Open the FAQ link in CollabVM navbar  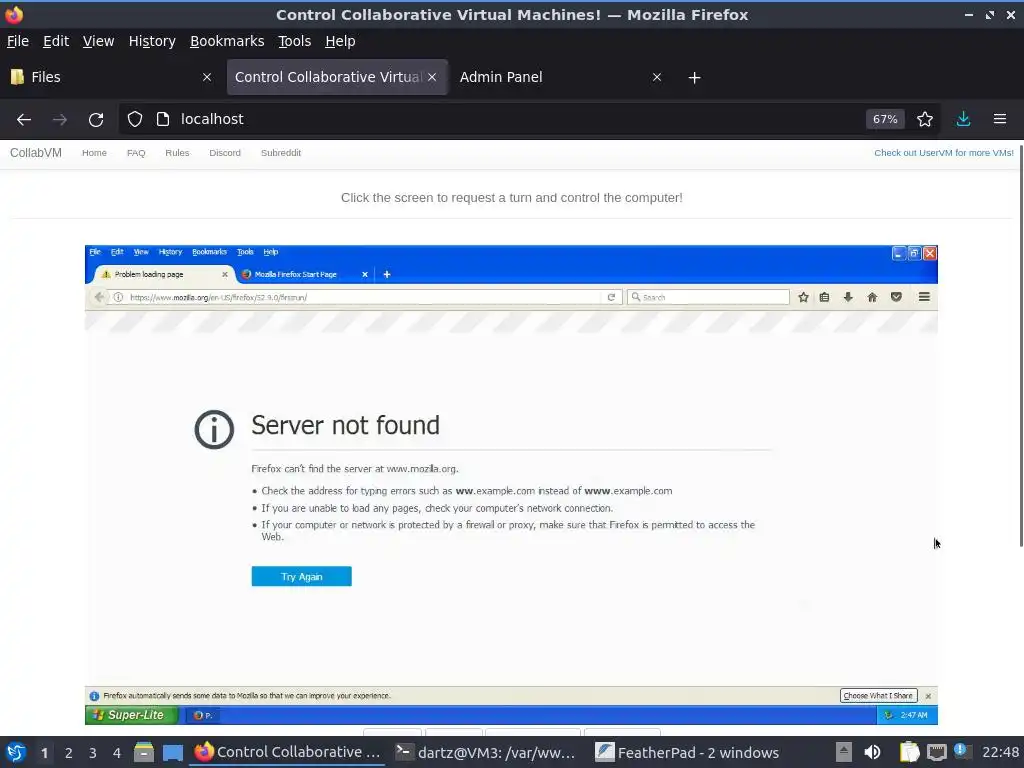click(x=136, y=153)
